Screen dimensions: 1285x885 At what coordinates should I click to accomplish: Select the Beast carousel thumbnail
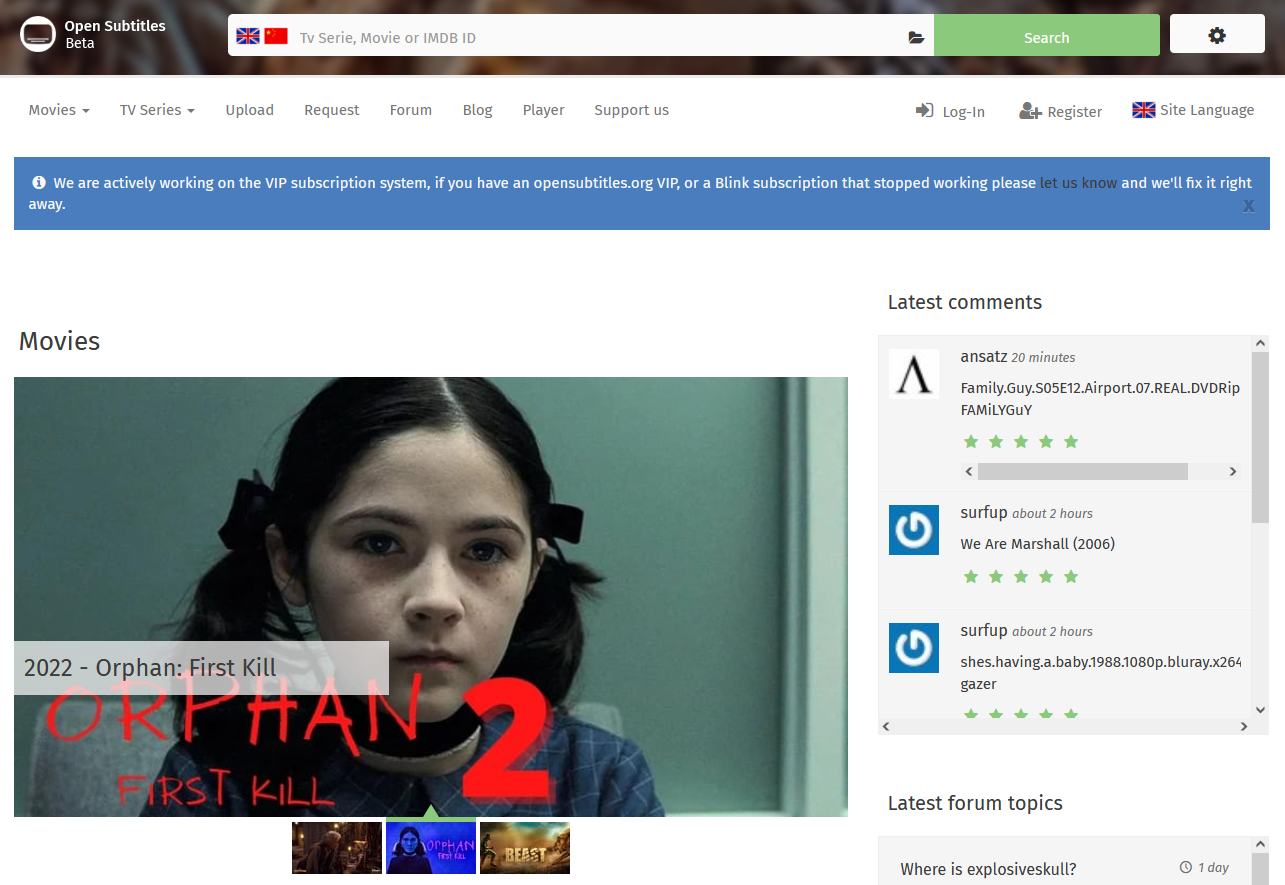tap(525, 848)
